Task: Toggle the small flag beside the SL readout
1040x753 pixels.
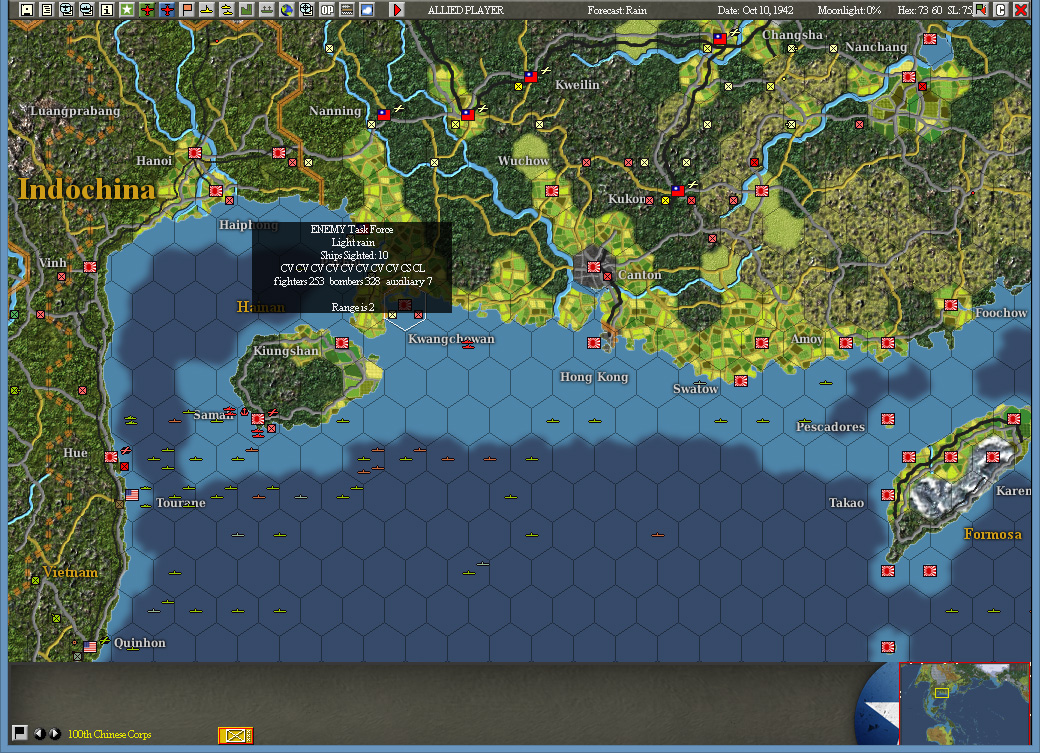Action: [979, 9]
